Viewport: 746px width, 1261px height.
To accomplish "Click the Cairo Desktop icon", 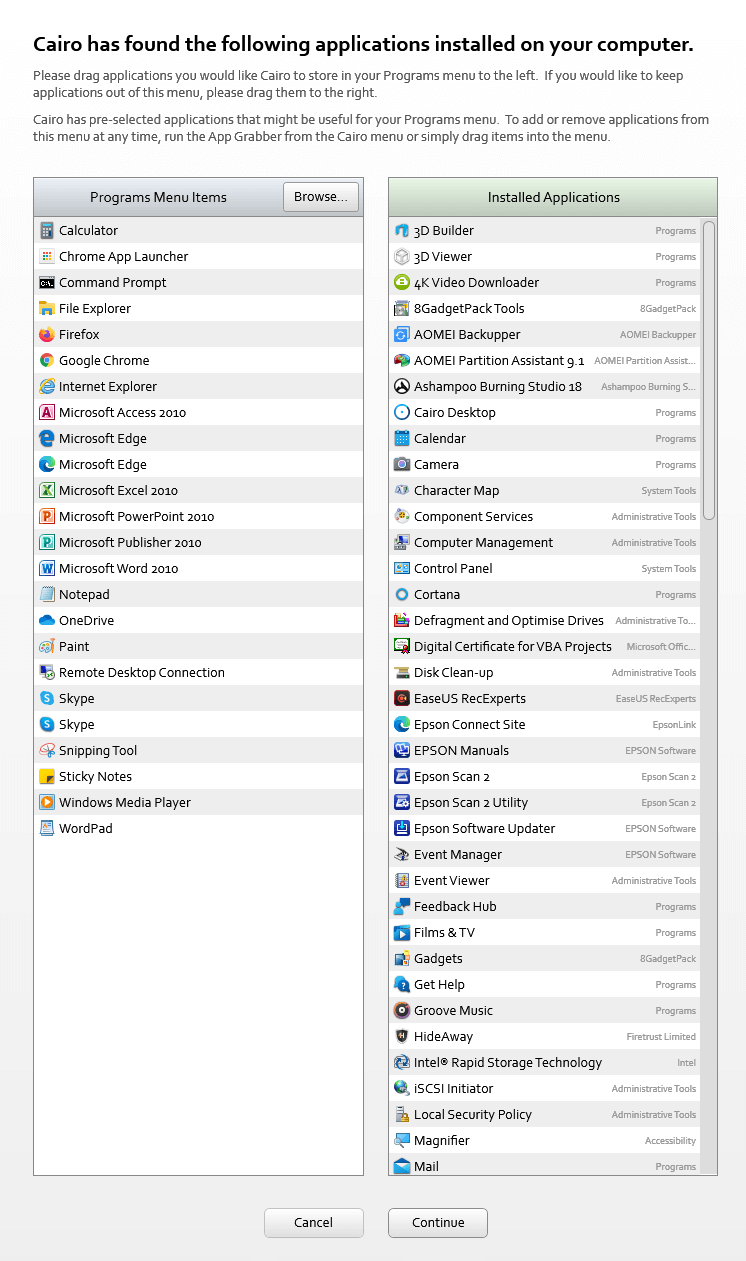I will pyautogui.click(x=401, y=413).
